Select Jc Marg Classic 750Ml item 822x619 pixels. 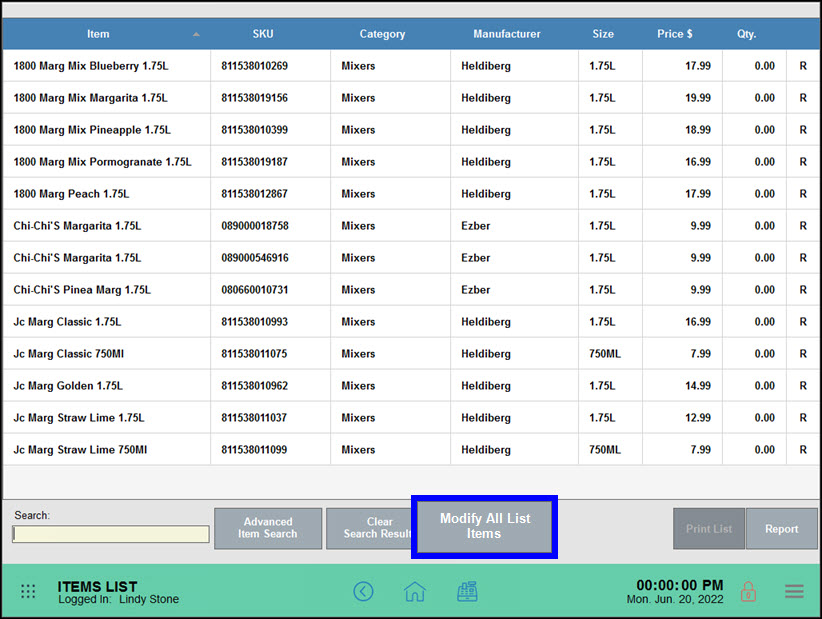coord(69,354)
